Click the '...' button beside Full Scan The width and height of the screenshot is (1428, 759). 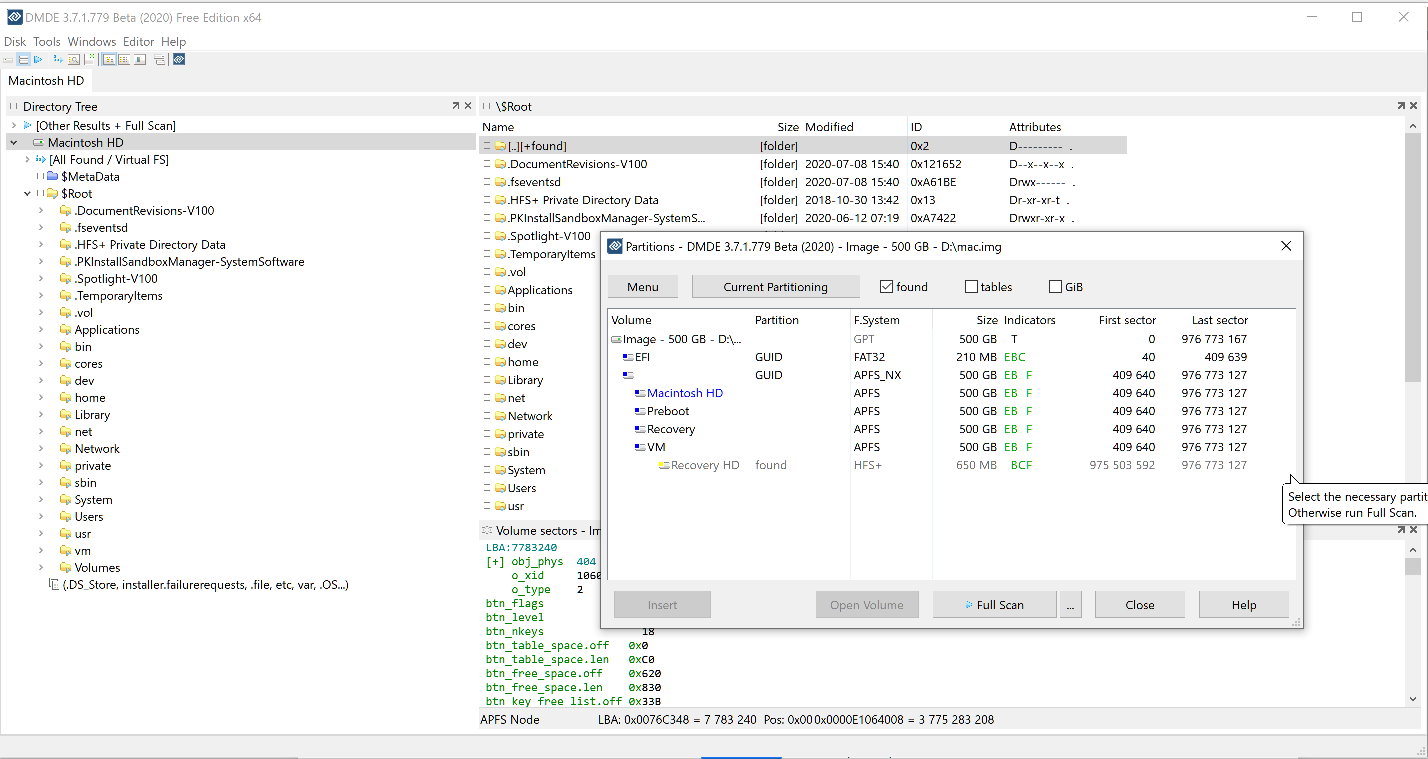[1071, 605]
